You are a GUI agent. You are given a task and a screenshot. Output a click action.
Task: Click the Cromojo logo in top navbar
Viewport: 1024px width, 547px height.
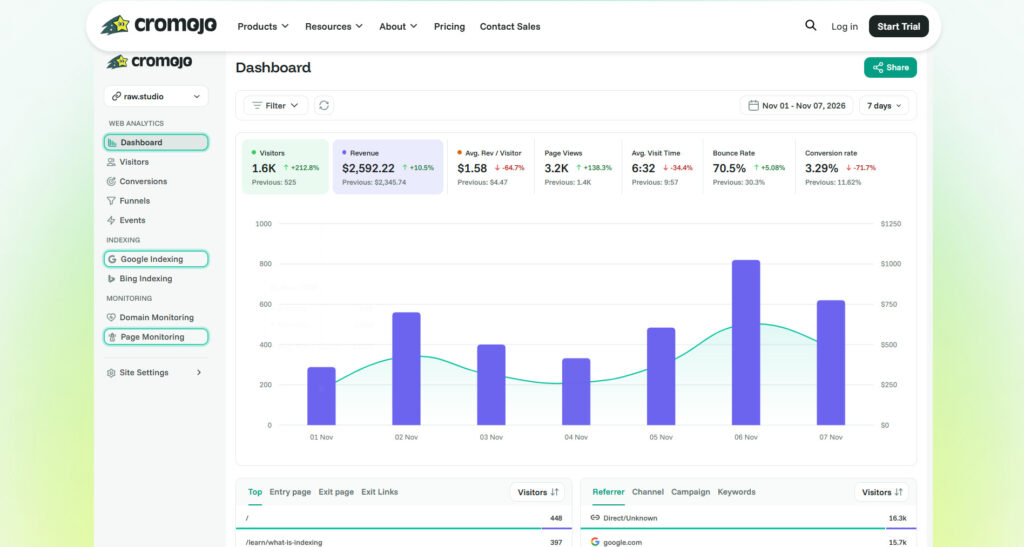(x=159, y=25)
